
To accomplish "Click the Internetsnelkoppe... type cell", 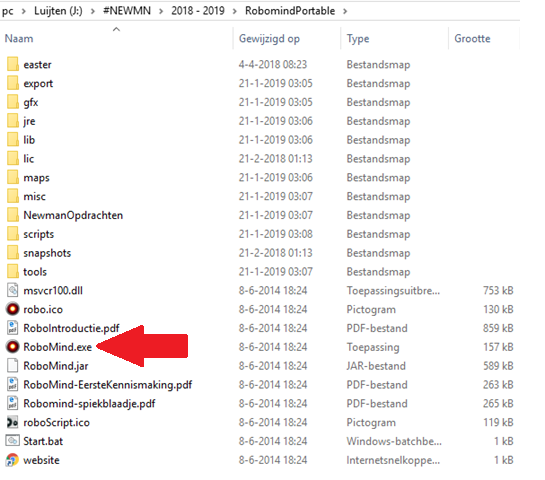I will tap(393, 460).
